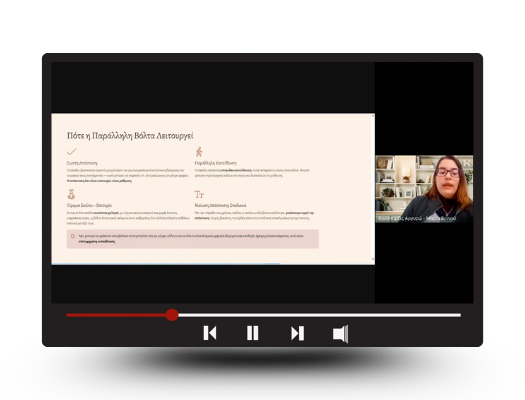Seek along the white unplayed progress bar
This screenshot has height=400, width=525.
coord(320,315)
